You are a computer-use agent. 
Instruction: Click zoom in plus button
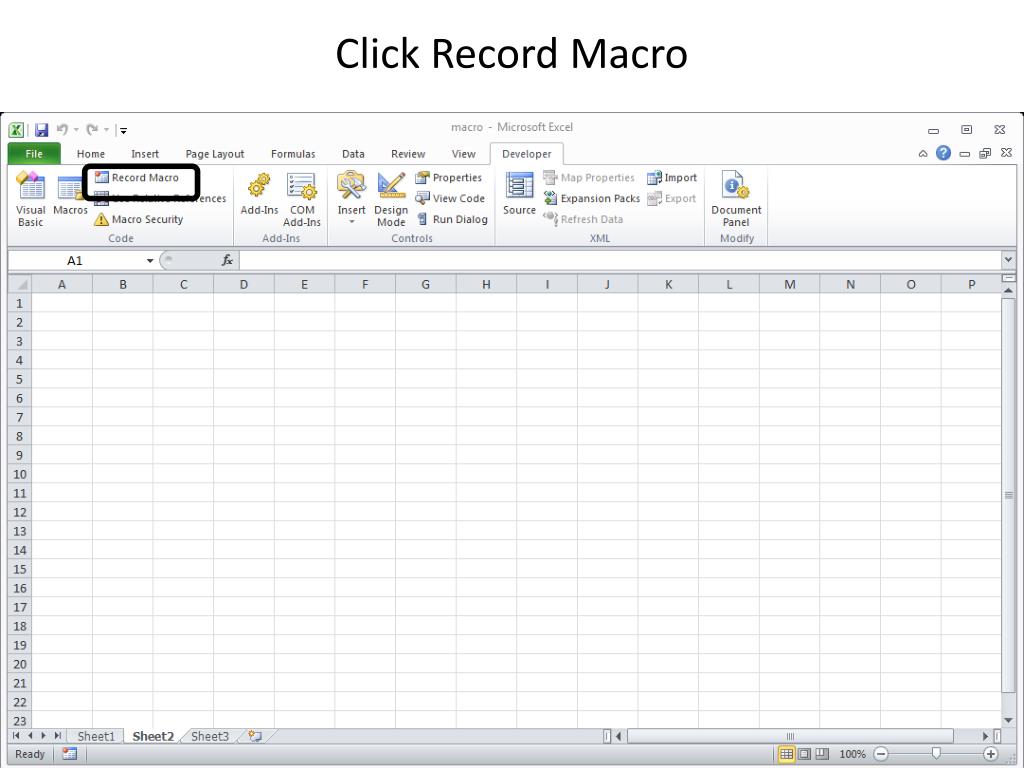point(991,754)
